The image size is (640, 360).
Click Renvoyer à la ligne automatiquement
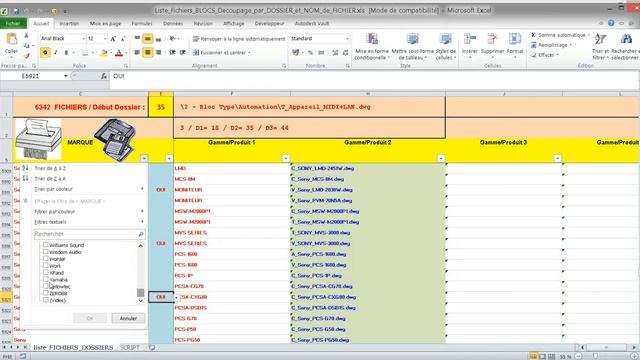[239, 39]
